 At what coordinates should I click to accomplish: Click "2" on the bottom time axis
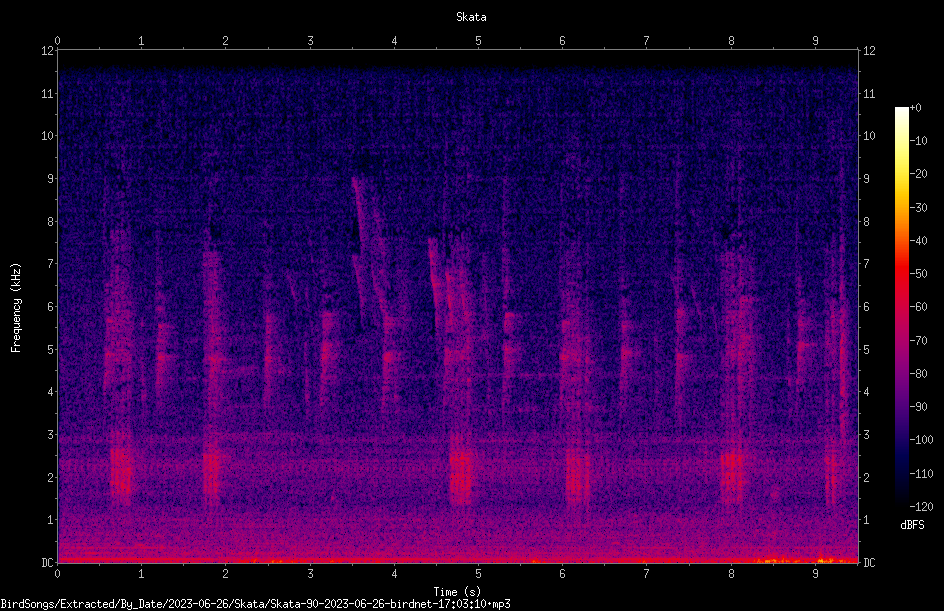click(x=225, y=574)
